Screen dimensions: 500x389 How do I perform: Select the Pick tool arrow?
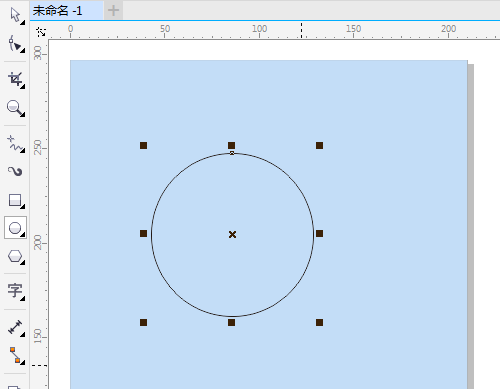[15, 15]
